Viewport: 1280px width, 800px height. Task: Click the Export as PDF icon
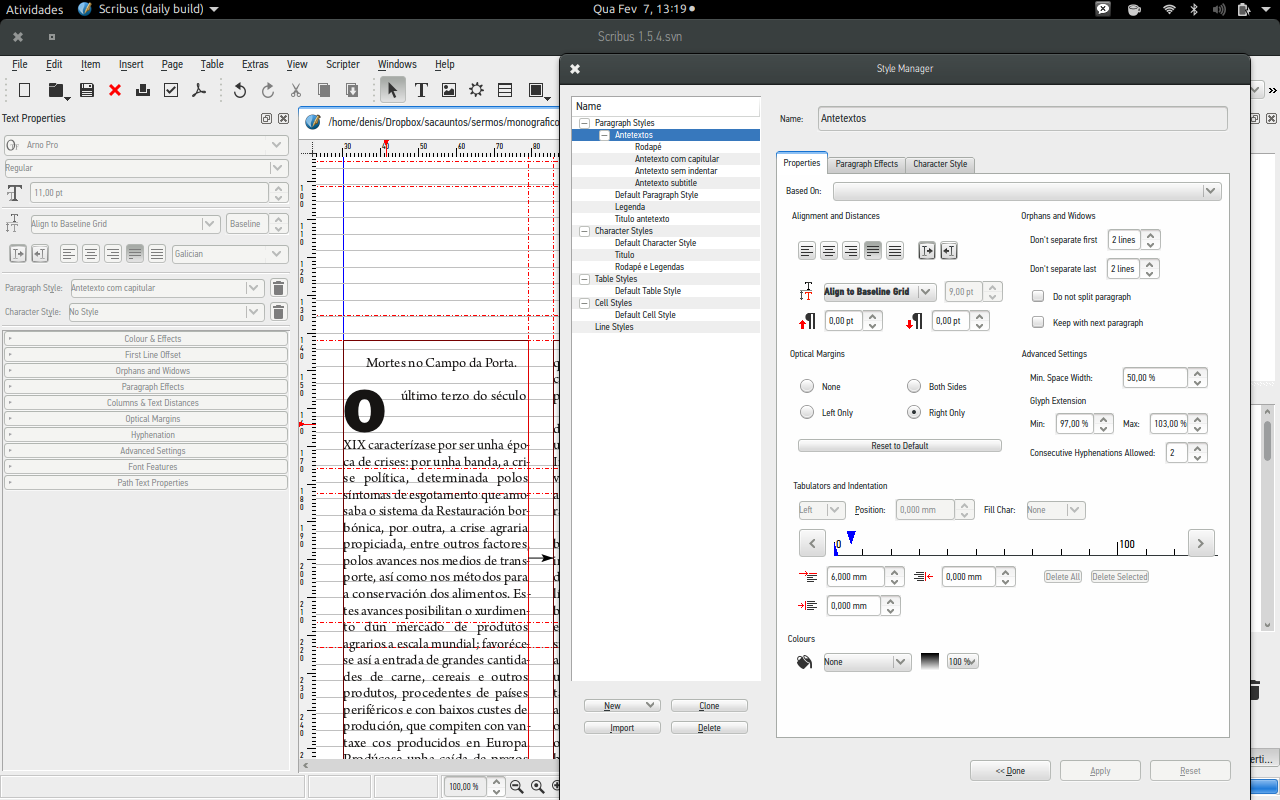point(199,90)
